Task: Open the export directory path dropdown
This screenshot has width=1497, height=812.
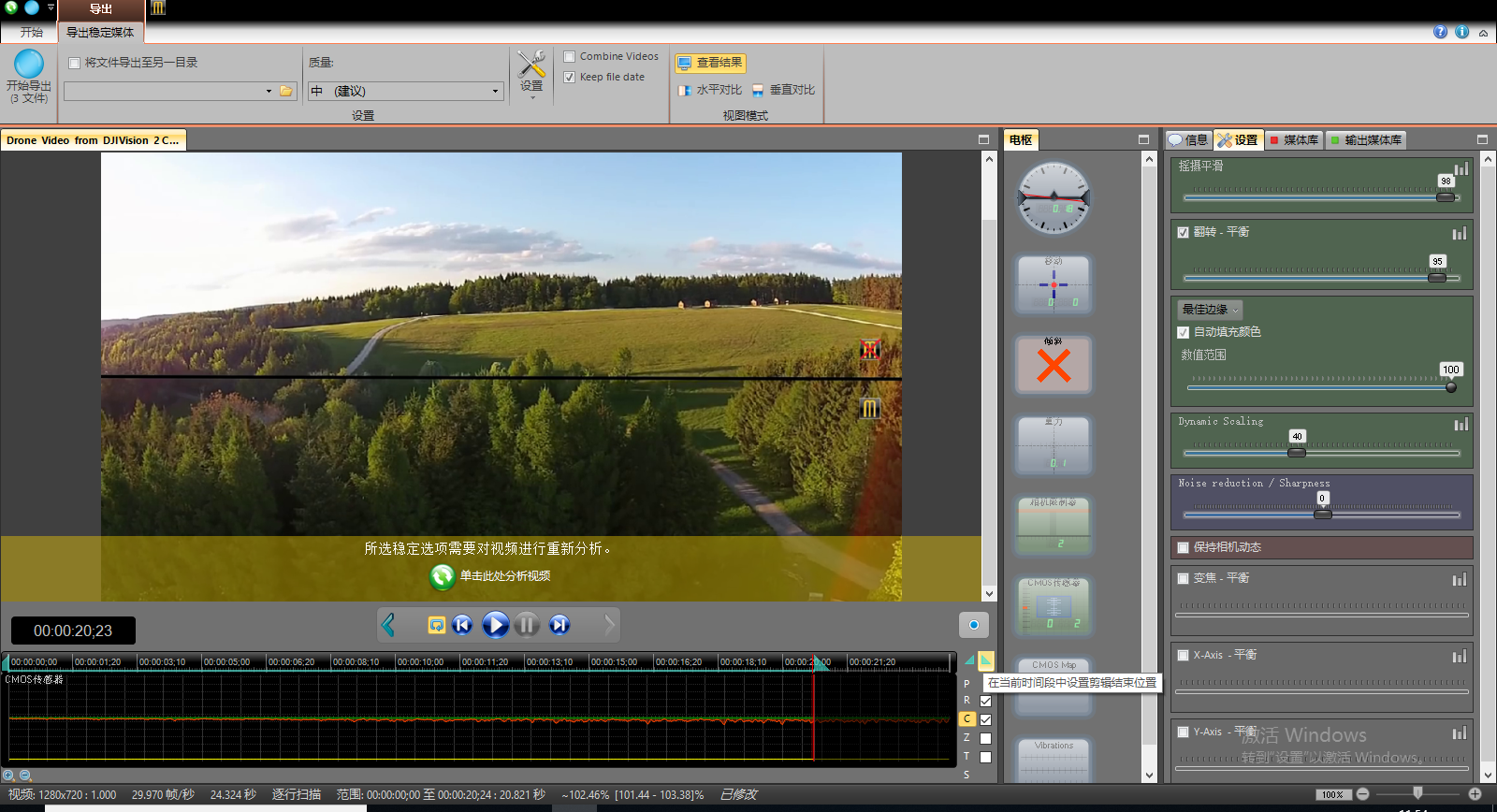Action: click(269, 91)
